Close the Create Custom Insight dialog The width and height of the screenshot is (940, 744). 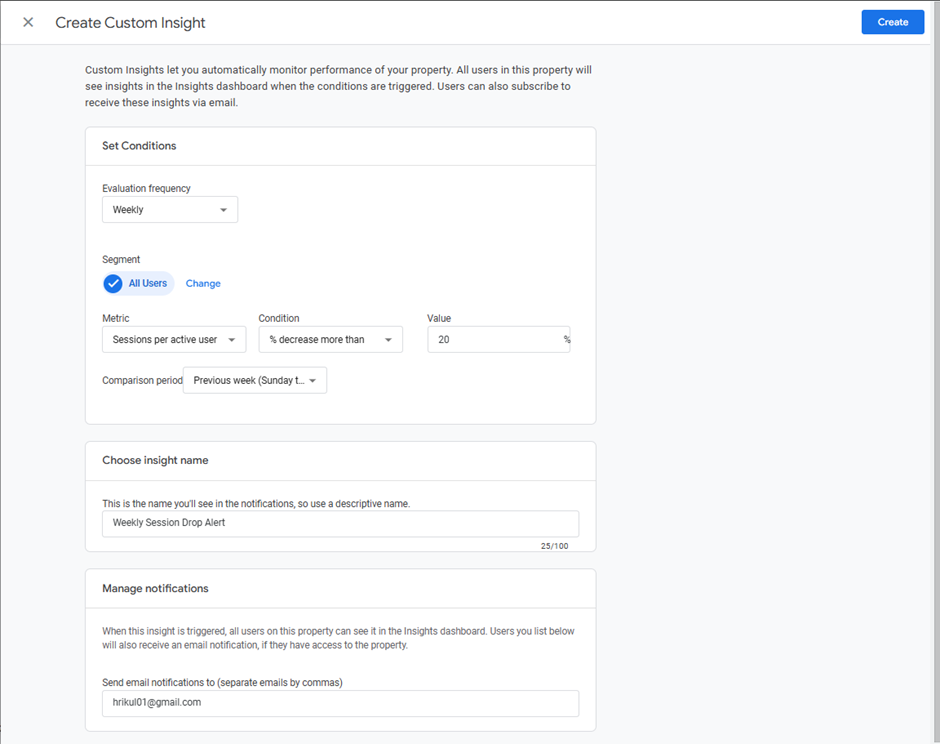(x=28, y=22)
